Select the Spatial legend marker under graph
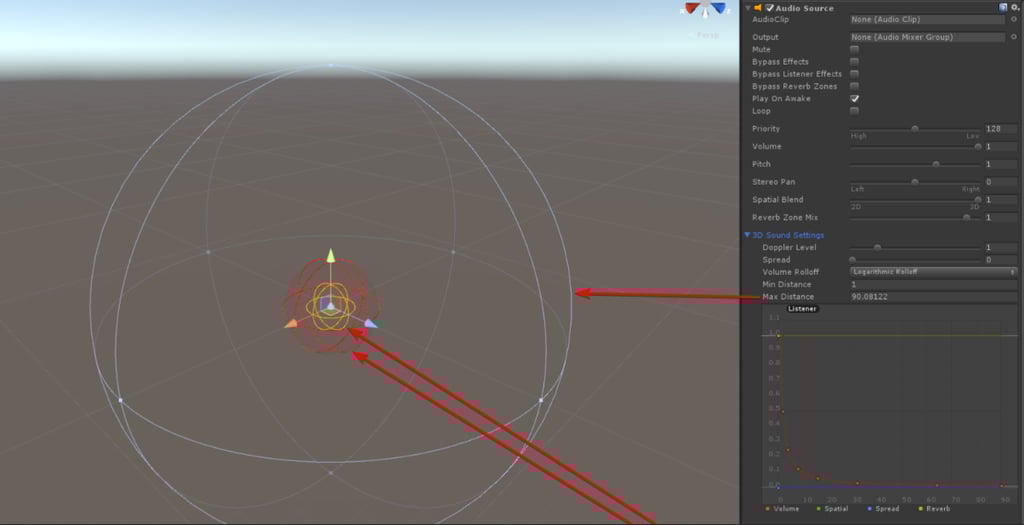 pyautogui.click(x=818, y=509)
